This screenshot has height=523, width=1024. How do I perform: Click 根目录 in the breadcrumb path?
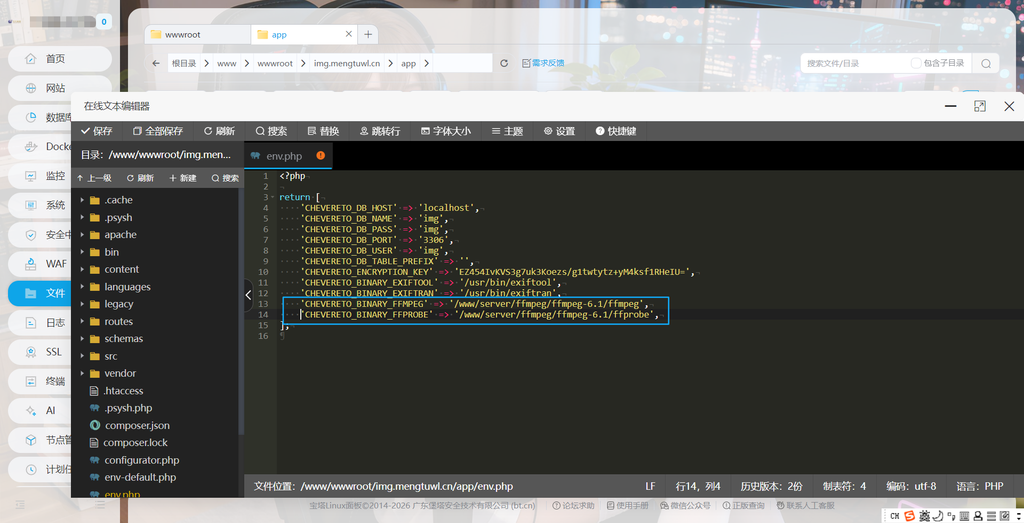pos(184,63)
